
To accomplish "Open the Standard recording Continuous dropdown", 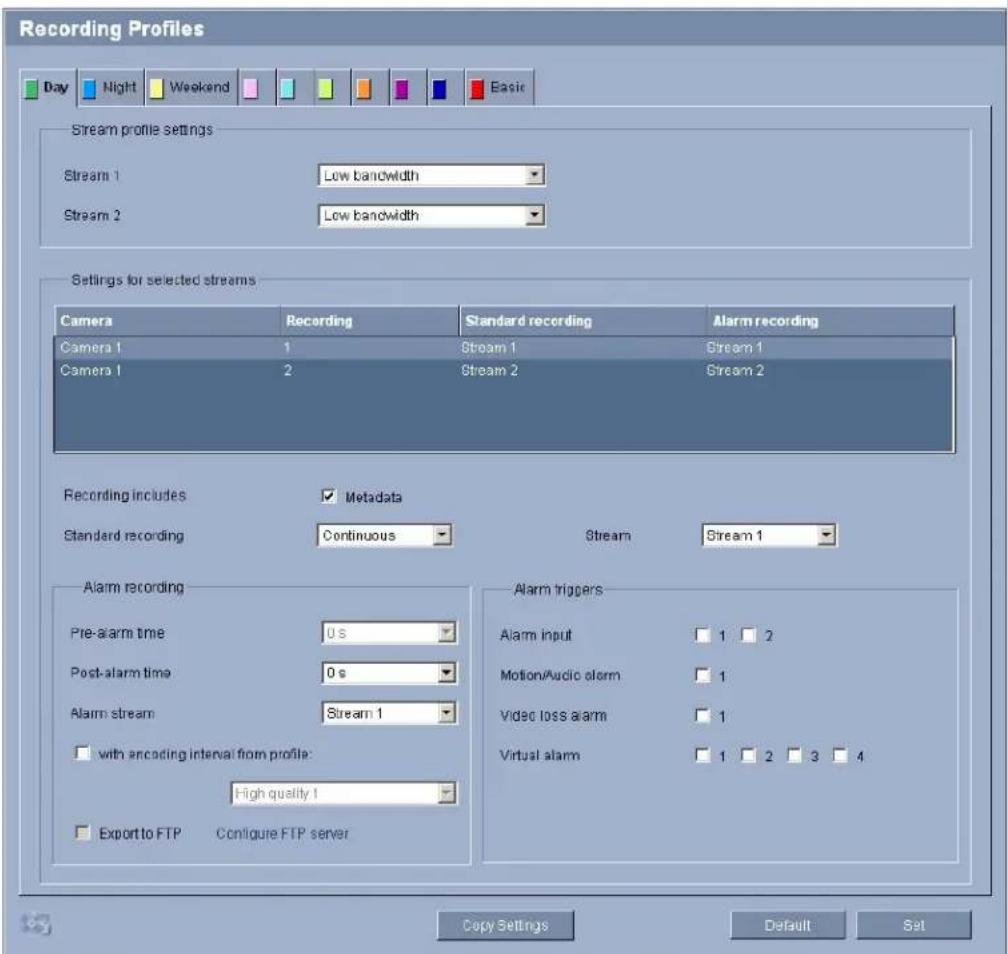I will click(385, 535).
